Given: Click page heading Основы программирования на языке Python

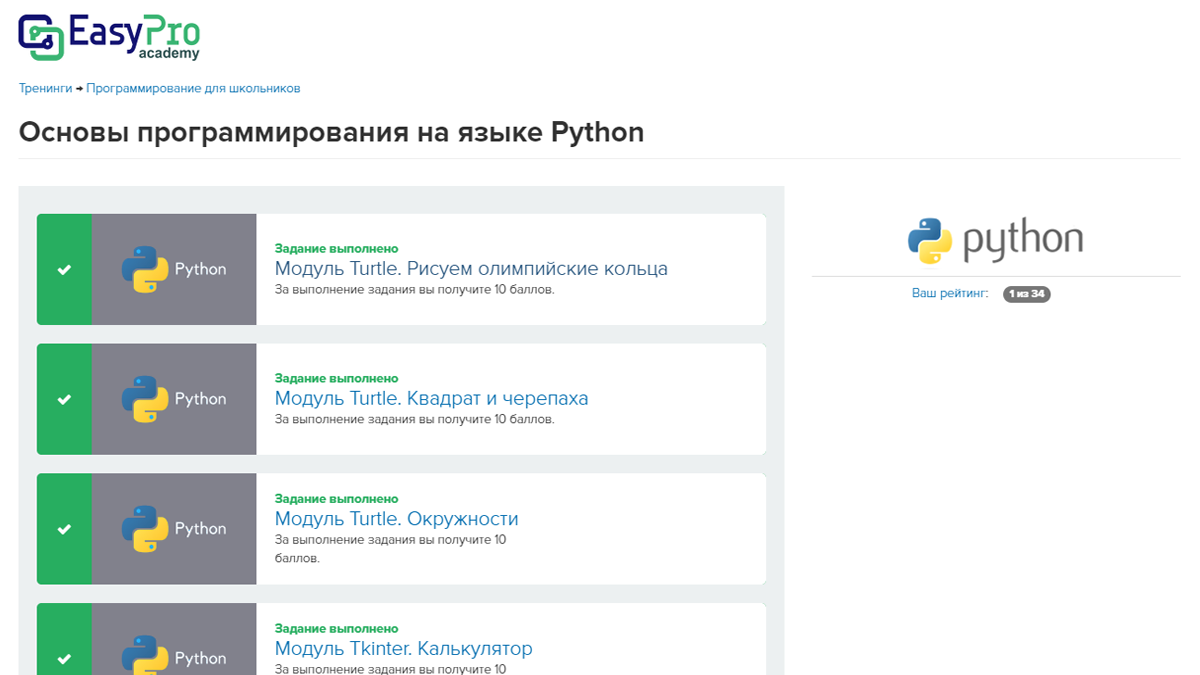Looking at the screenshot, I should (331, 132).
